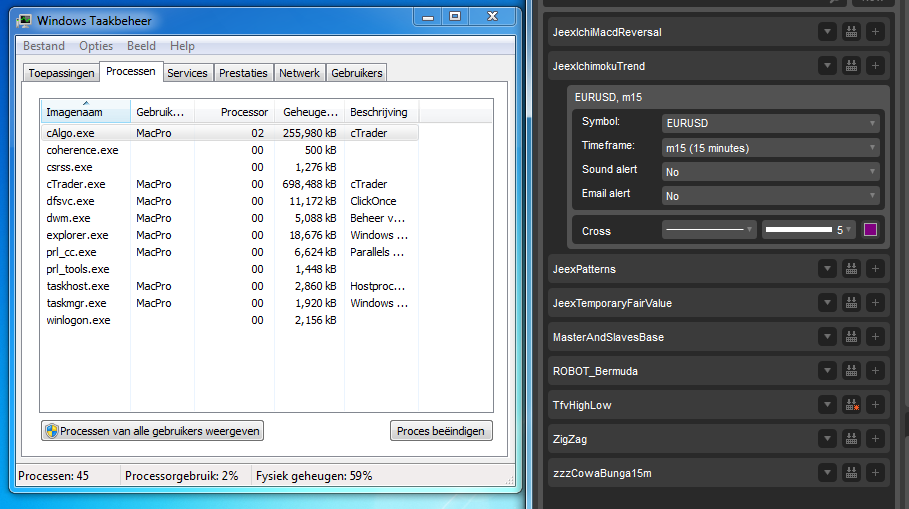The image size is (909, 509).
Task: Select the explorer.exe process row
Action: pyautogui.click(x=230, y=235)
